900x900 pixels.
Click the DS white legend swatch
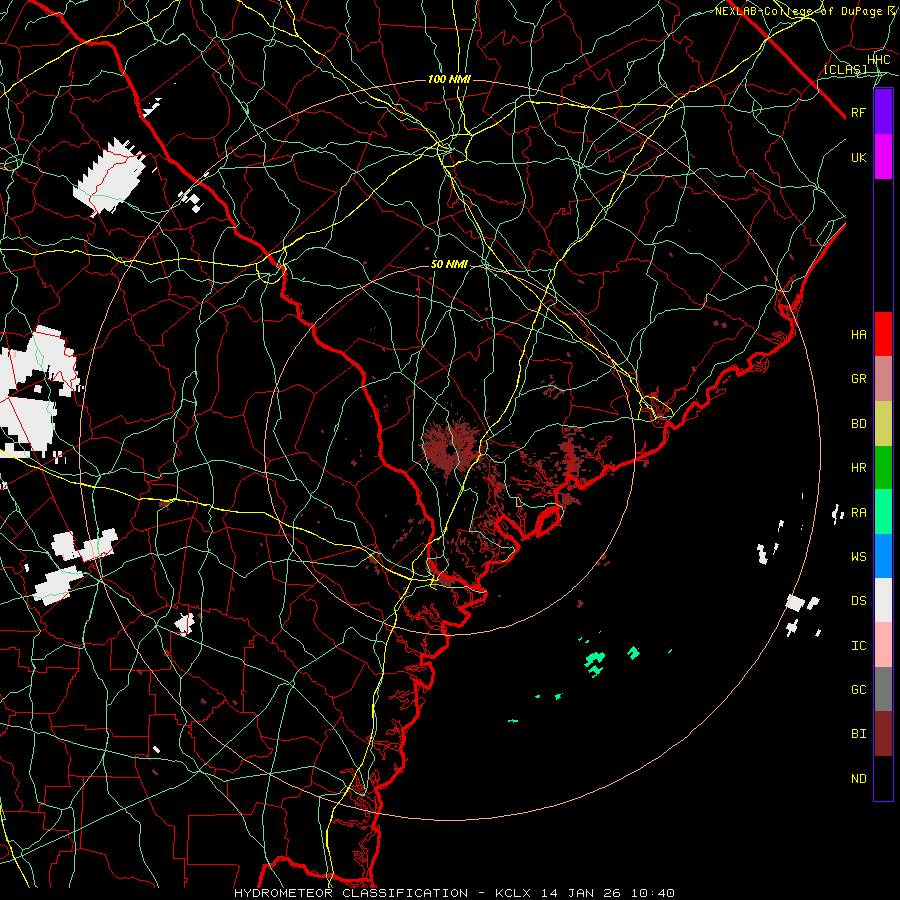tap(883, 600)
